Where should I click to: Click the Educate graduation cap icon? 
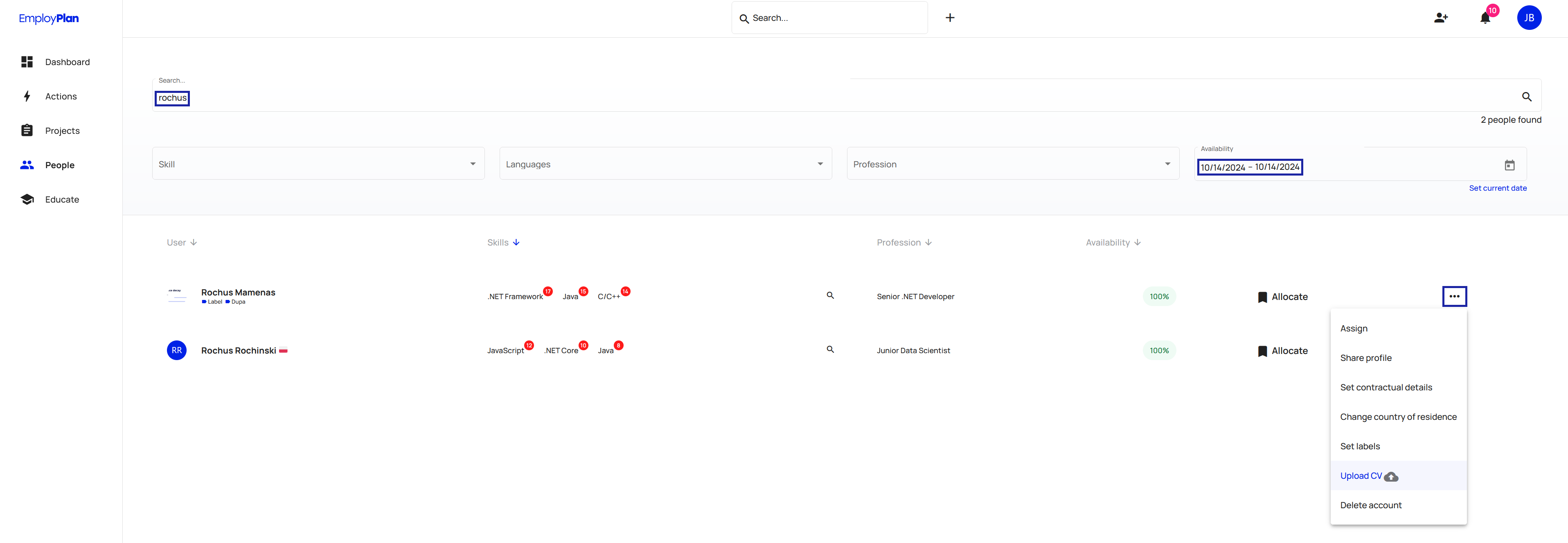click(x=27, y=199)
